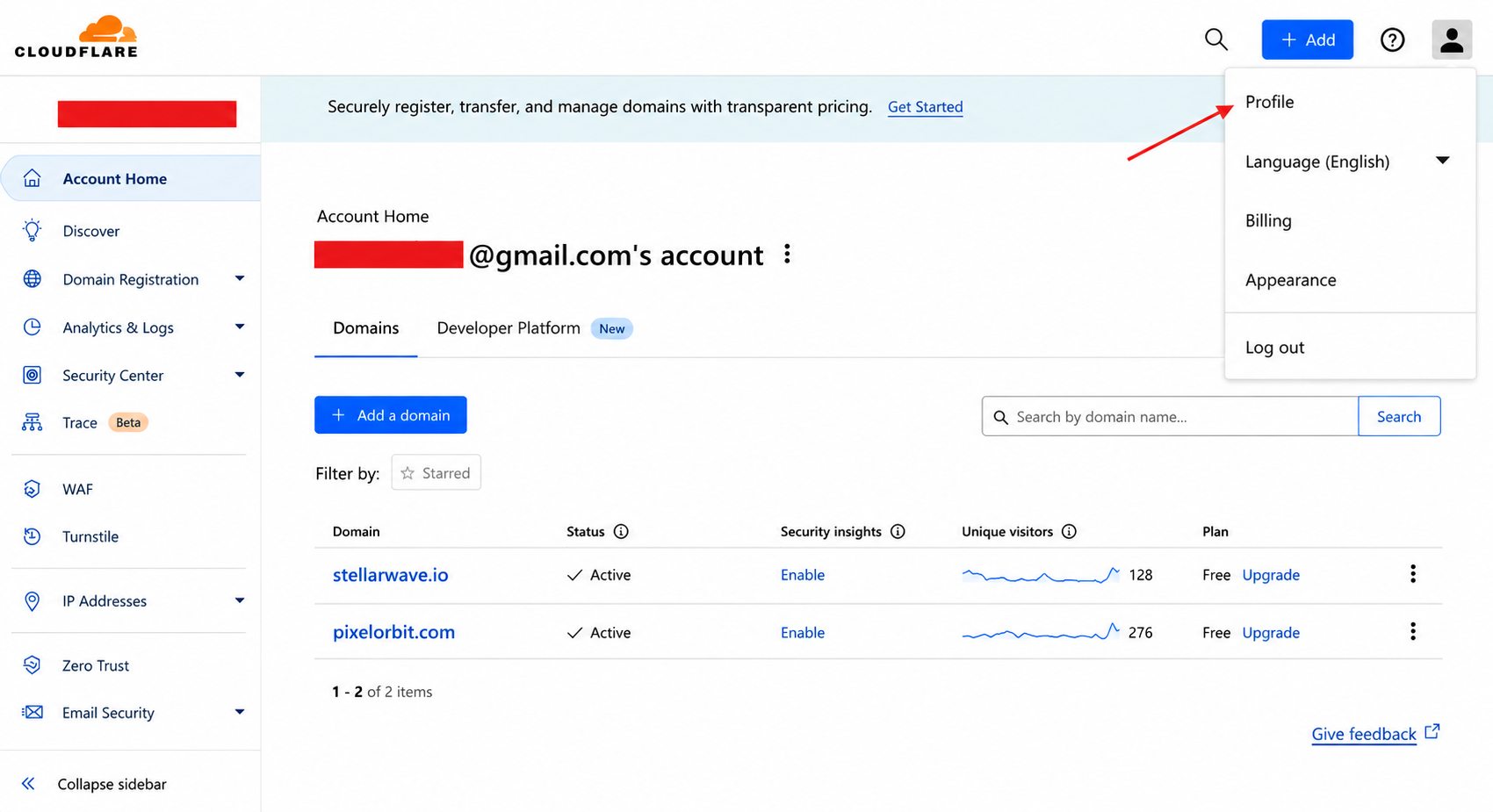Click the Security Center icon
The height and width of the screenshot is (812, 1493).
[32, 375]
